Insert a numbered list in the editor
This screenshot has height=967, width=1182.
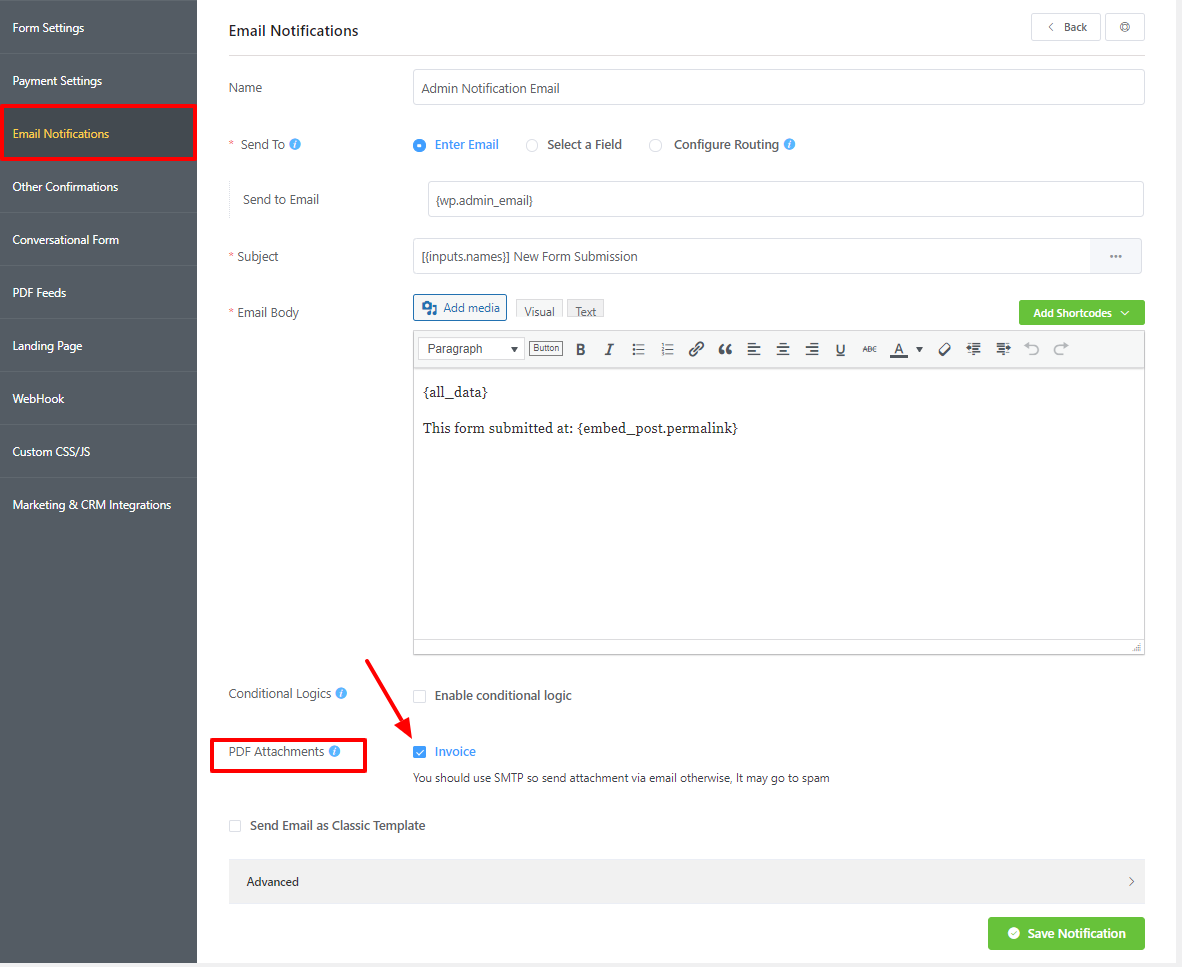[x=667, y=348]
